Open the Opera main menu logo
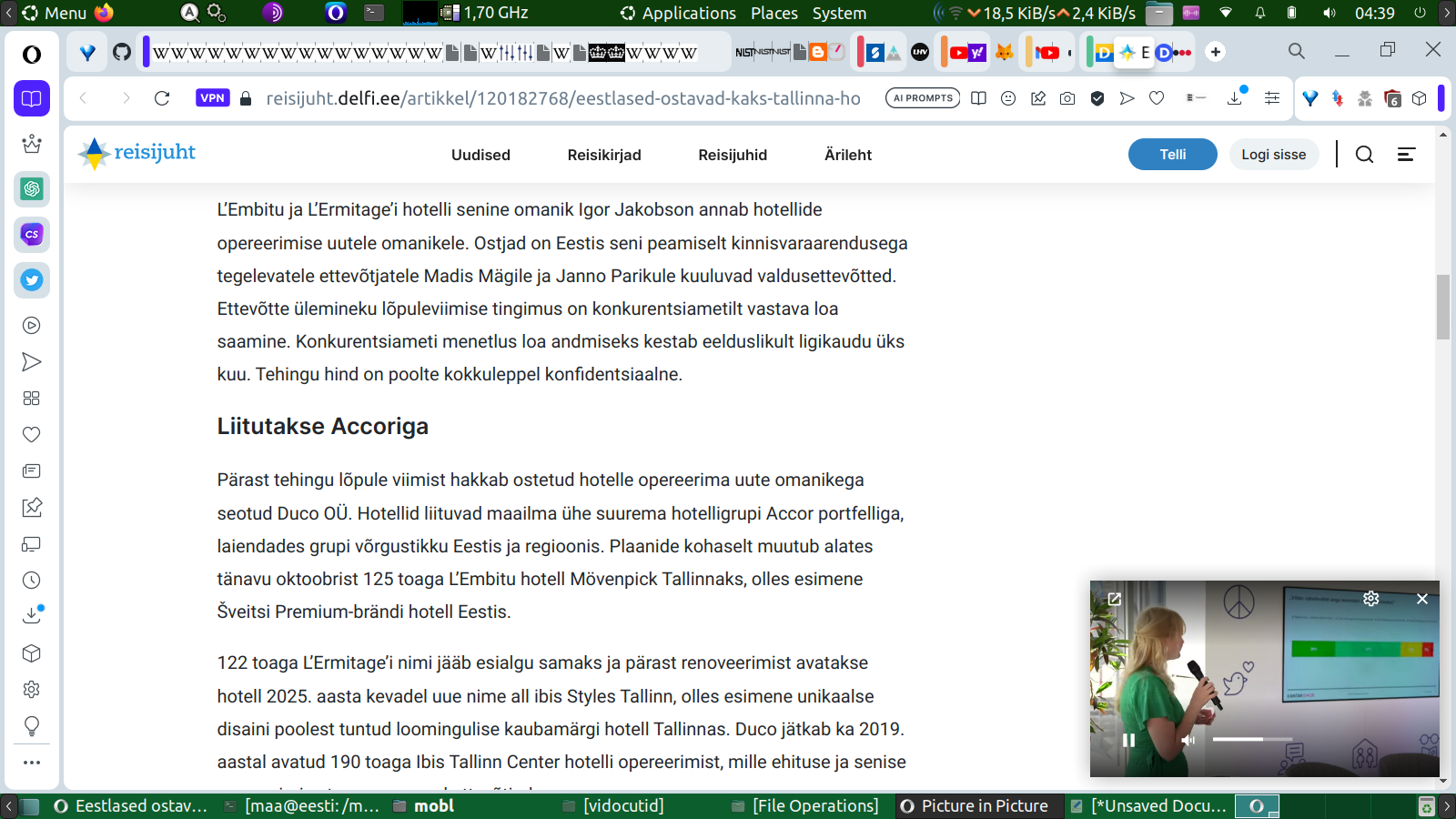1456x819 pixels. click(32, 55)
